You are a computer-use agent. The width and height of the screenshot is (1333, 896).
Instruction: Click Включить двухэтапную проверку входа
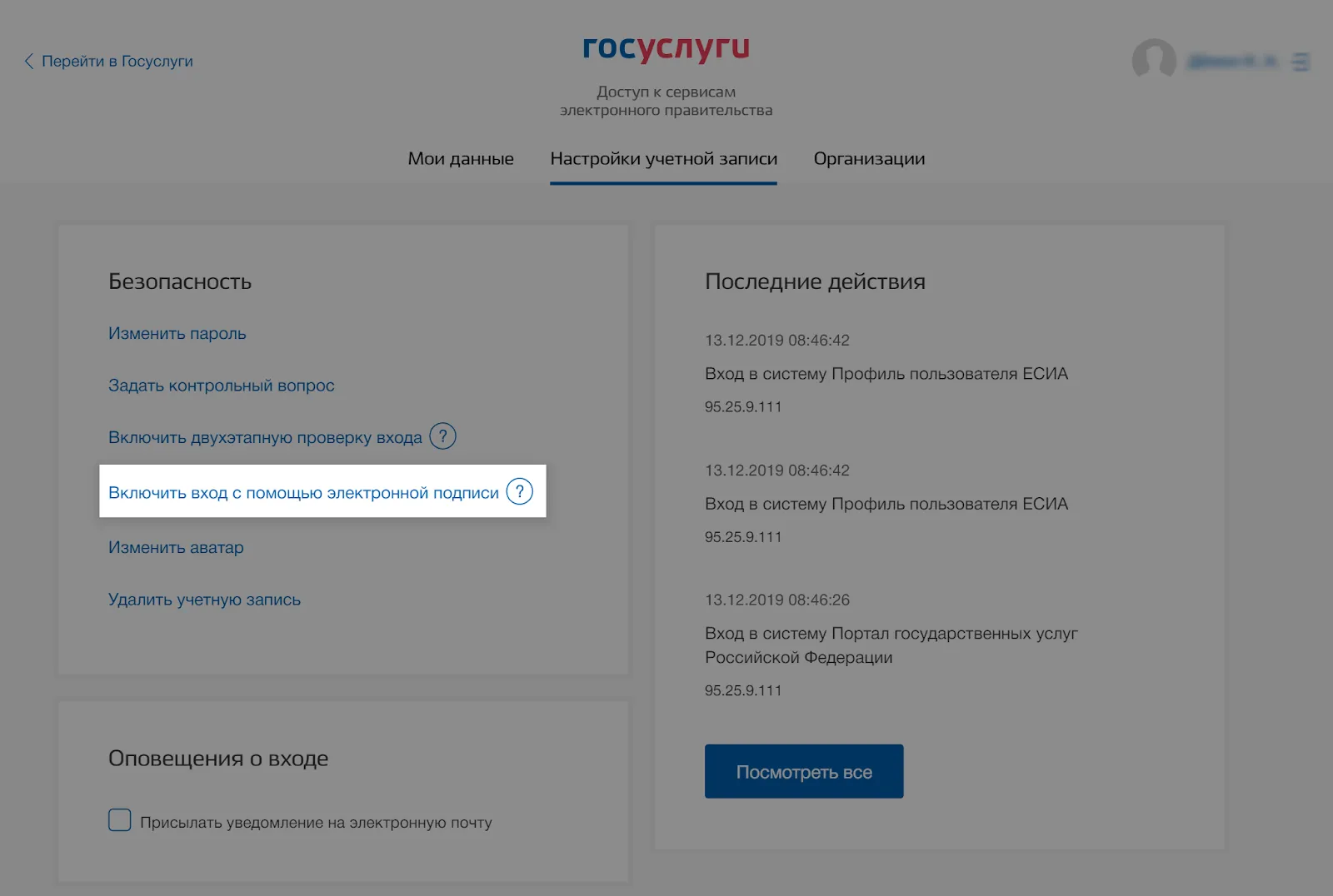click(x=265, y=437)
